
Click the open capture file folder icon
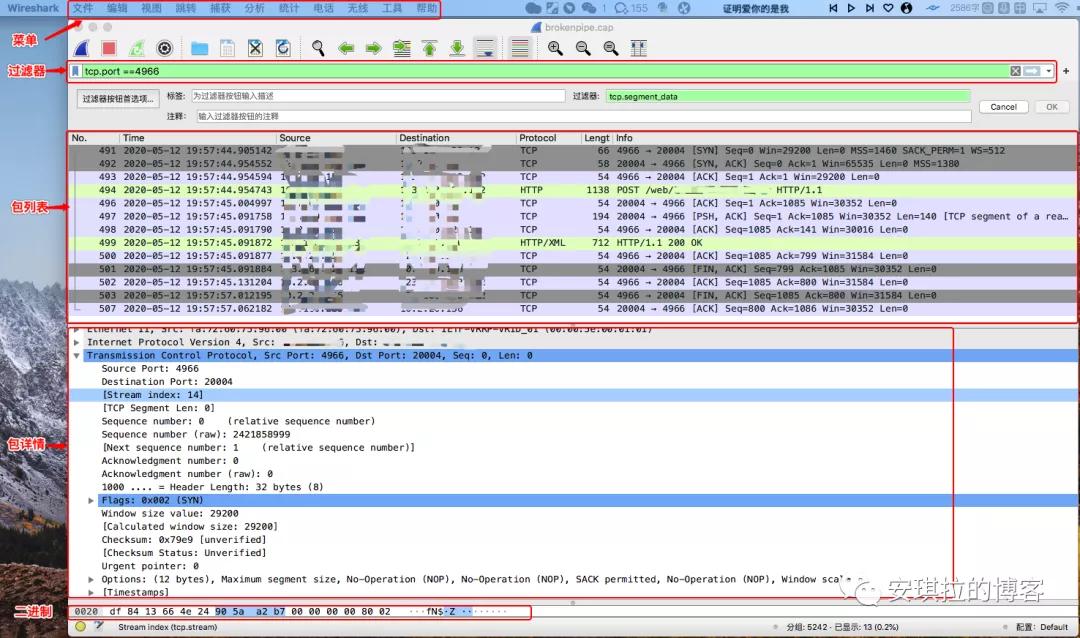[199, 48]
